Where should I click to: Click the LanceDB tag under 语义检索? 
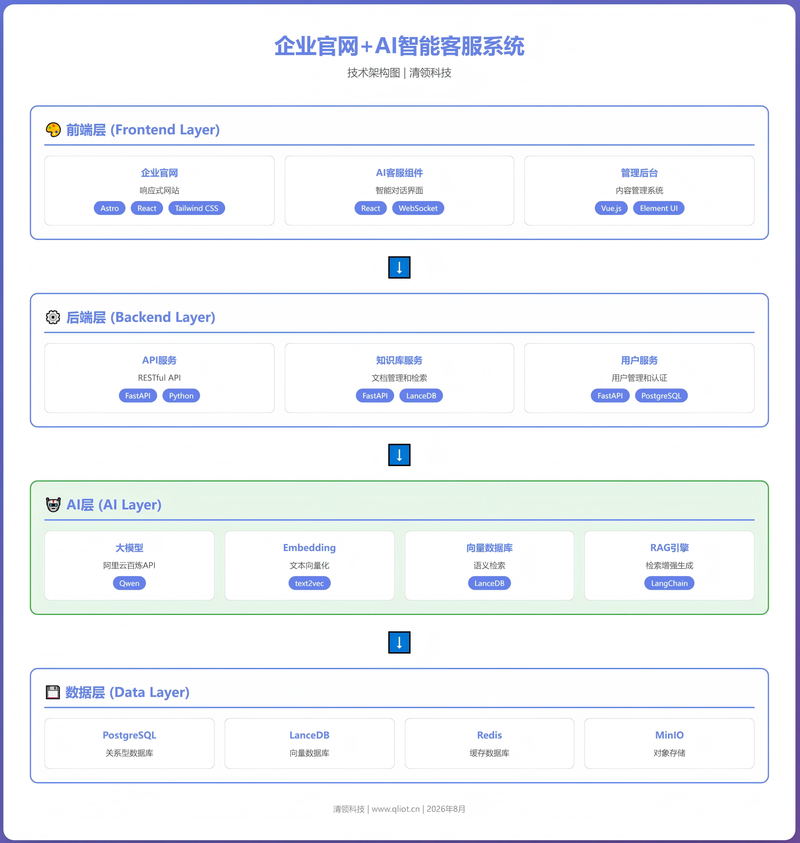click(x=489, y=583)
